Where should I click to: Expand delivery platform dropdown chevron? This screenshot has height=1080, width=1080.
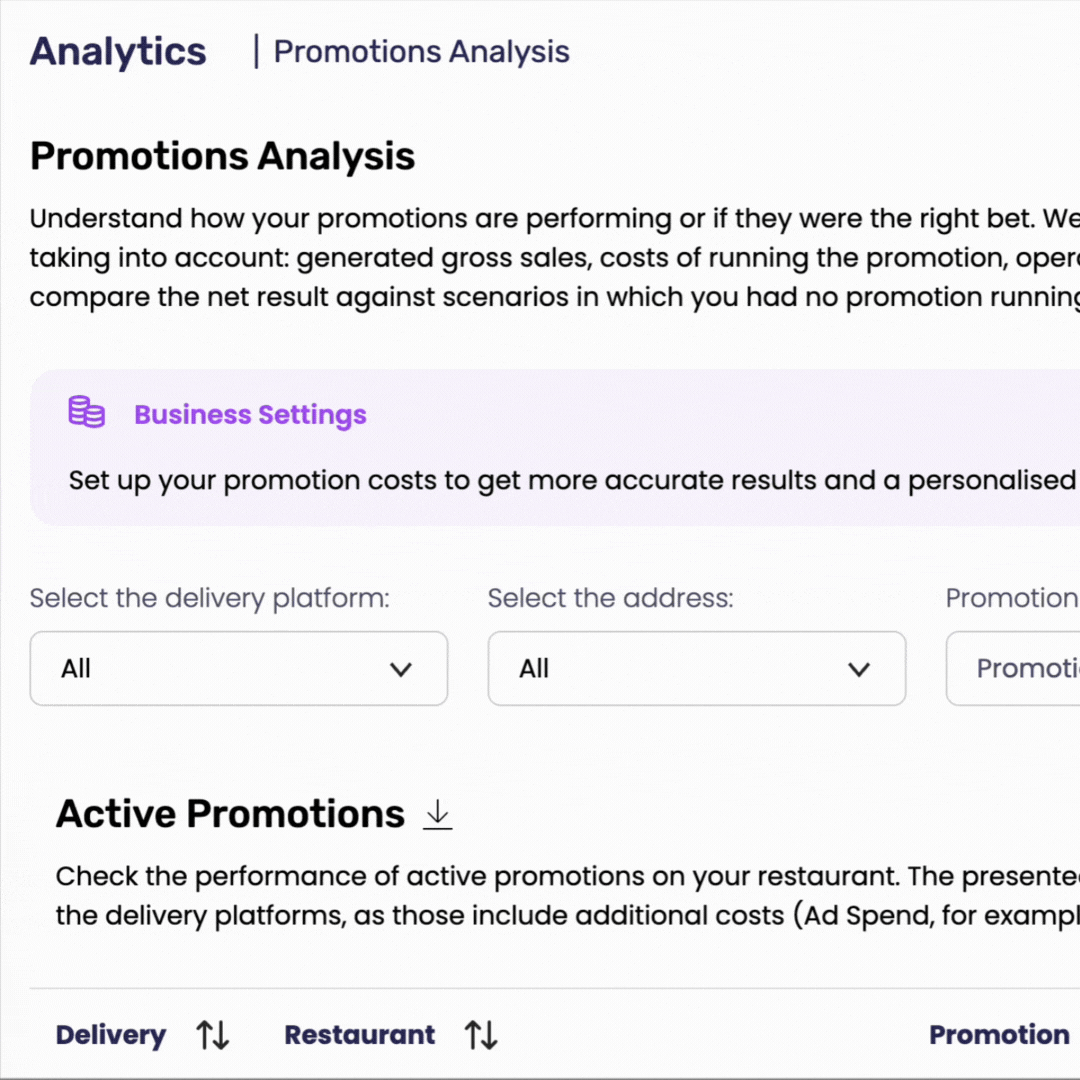tap(401, 669)
